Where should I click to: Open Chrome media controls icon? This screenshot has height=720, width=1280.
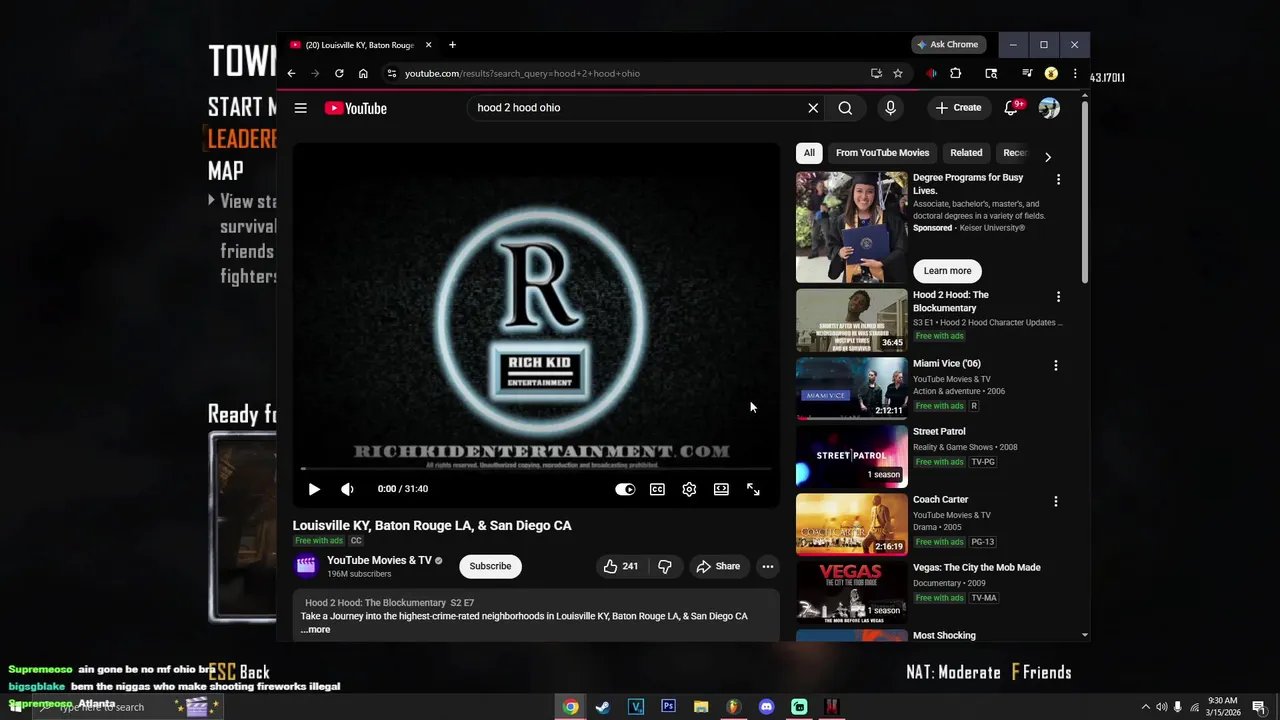coord(1027,73)
